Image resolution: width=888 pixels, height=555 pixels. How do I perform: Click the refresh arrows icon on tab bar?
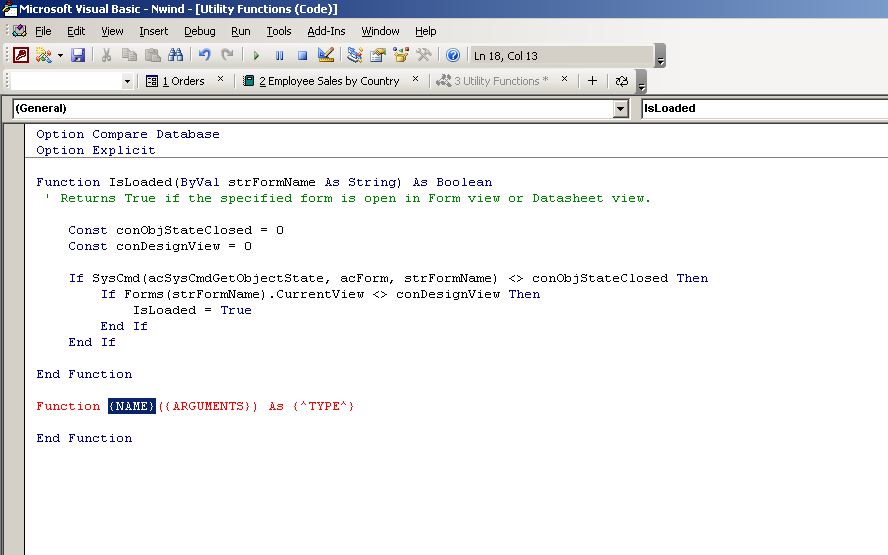click(622, 81)
